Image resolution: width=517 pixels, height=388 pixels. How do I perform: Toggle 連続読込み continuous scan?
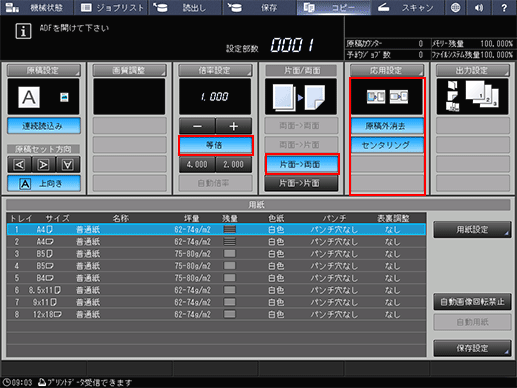coord(44,126)
